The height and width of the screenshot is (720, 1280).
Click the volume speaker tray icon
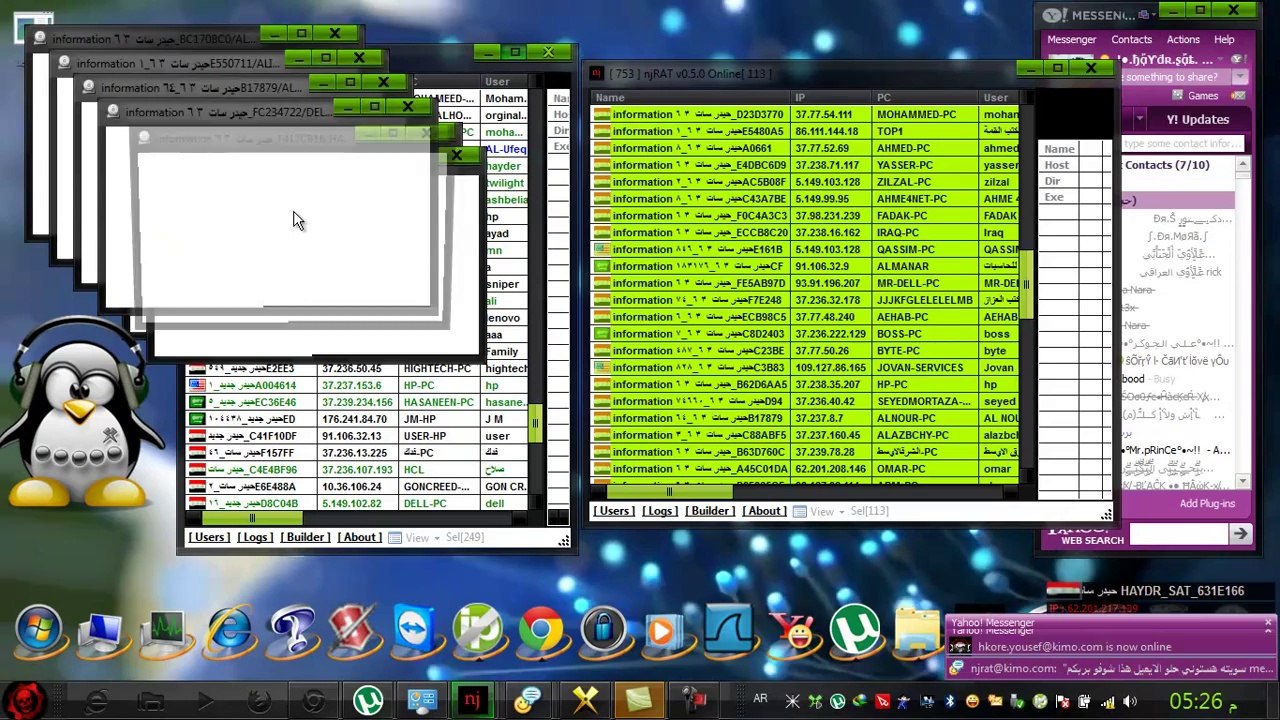click(1130, 701)
